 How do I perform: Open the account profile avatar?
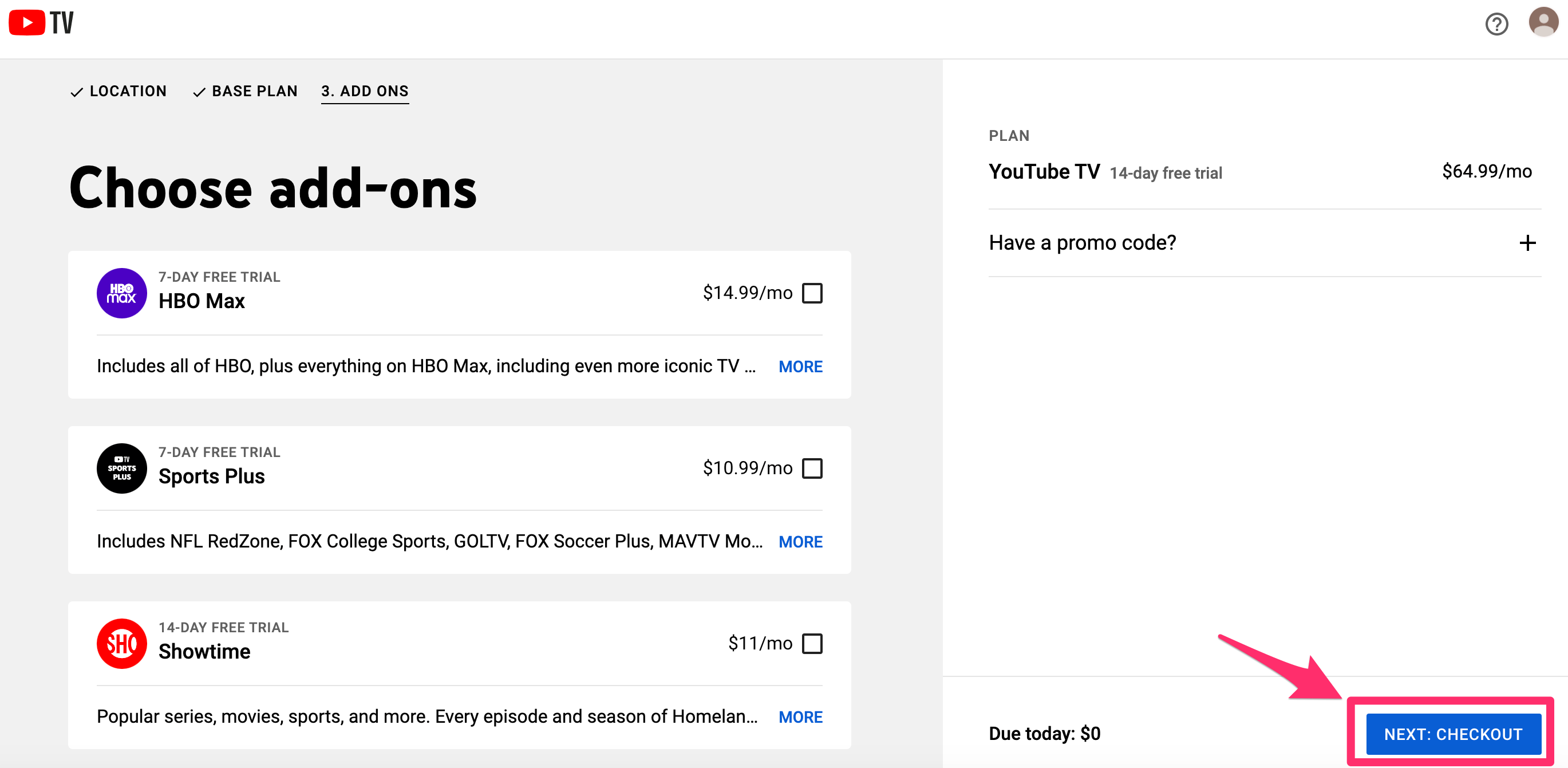[1543, 22]
